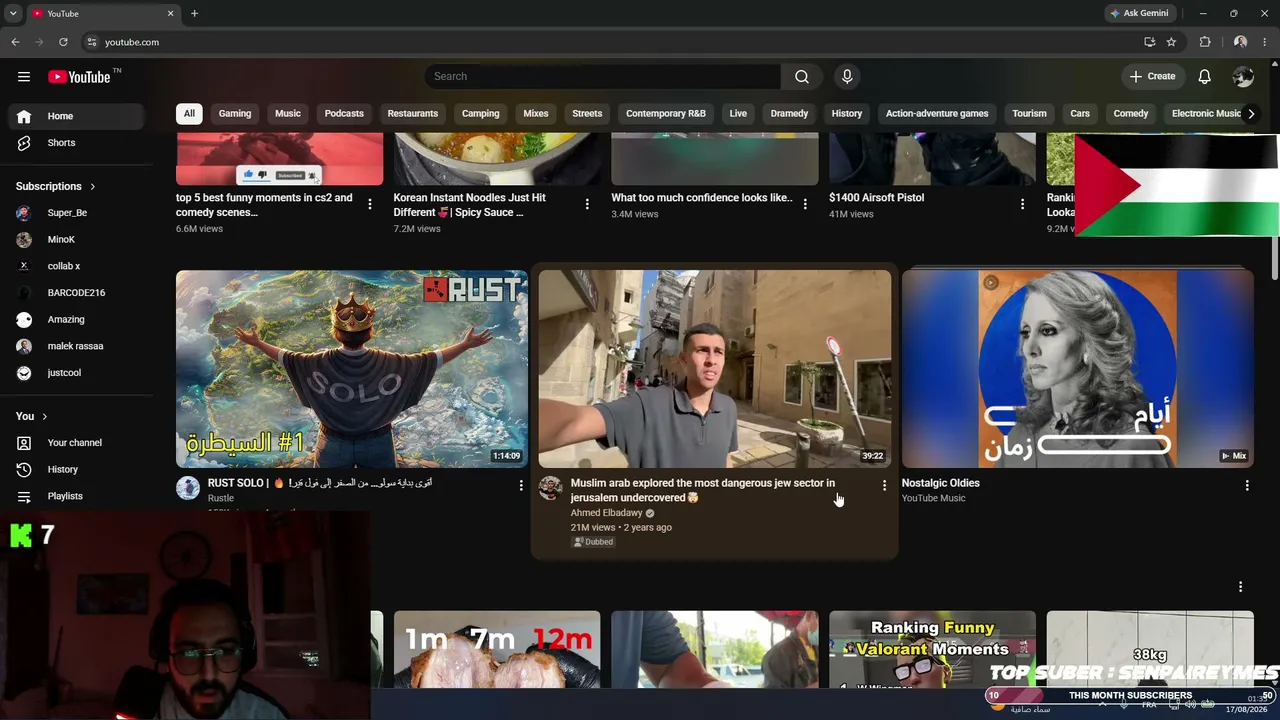Image resolution: width=1280 pixels, height=720 pixels.
Task: Select the Comedy filter chip
Action: (1131, 114)
